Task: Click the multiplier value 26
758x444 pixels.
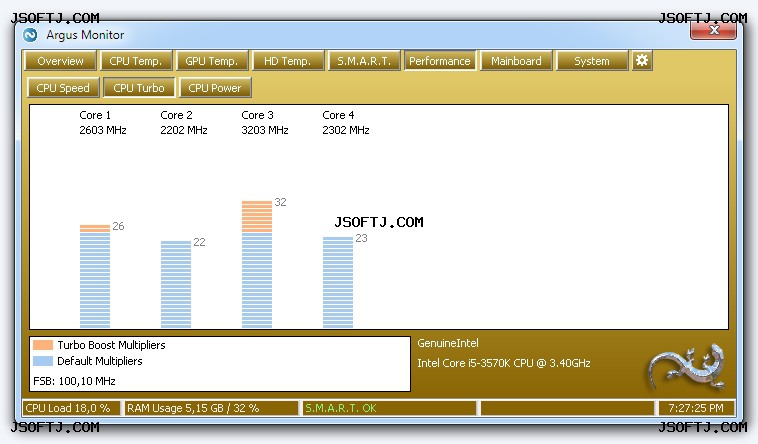Action: pyautogui.click(x=118, y=226)
